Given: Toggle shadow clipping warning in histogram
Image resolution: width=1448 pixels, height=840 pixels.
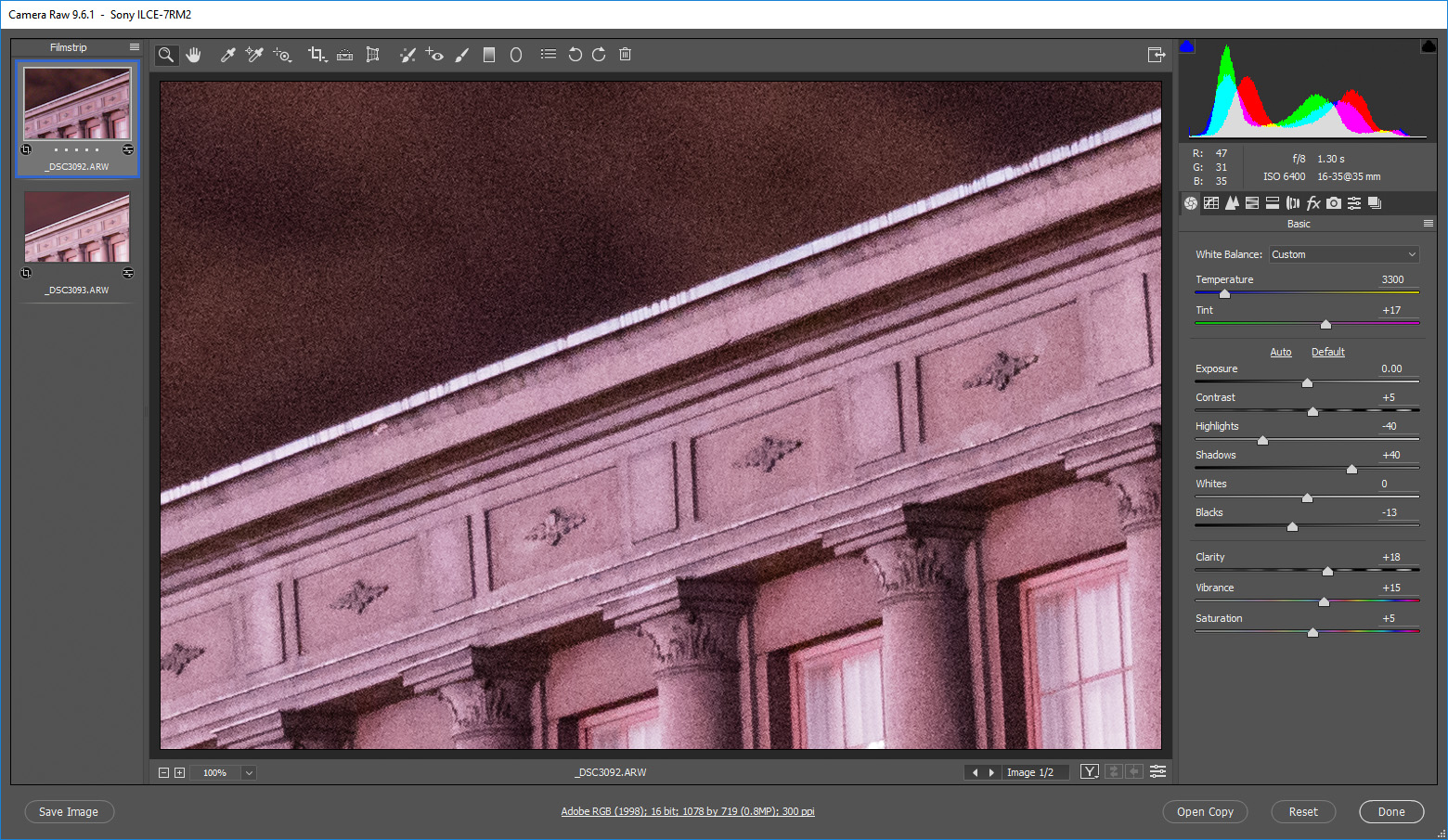Looking at the screenshot, I should [x=1187, y=46].
